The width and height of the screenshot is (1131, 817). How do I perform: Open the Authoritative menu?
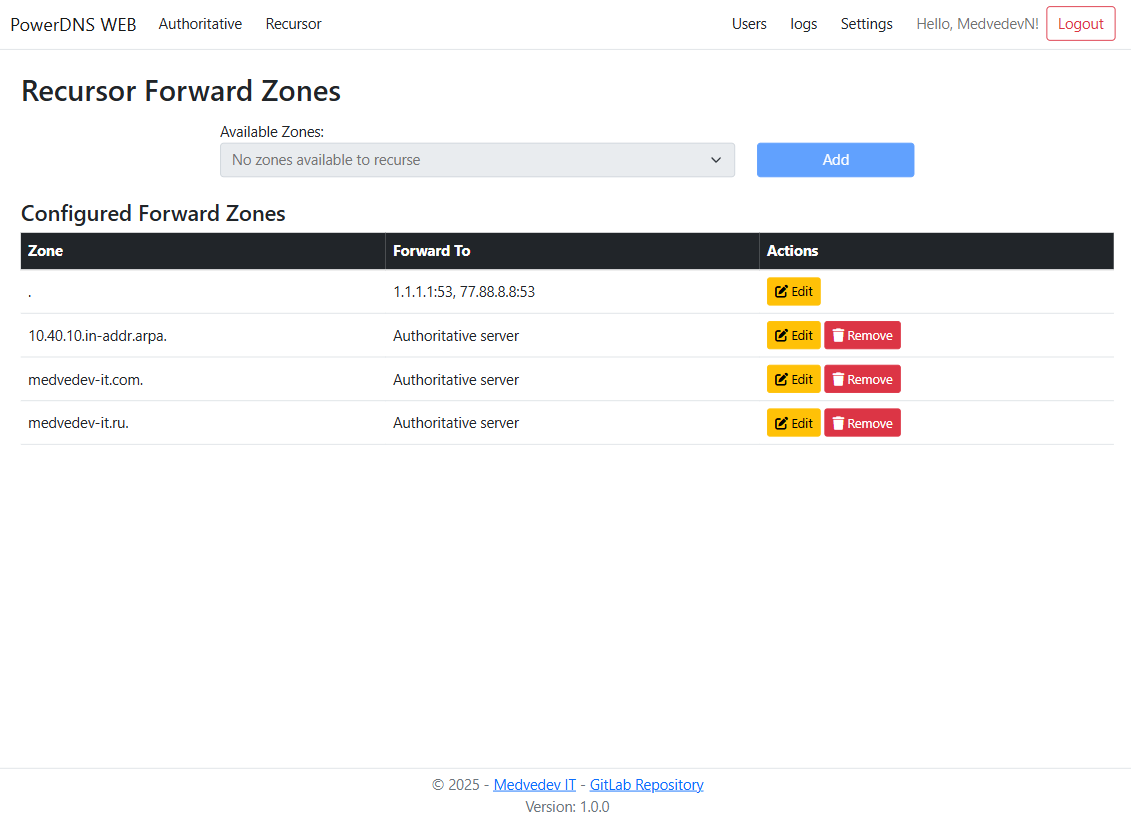pyautogui.click(x=200, y=24)
